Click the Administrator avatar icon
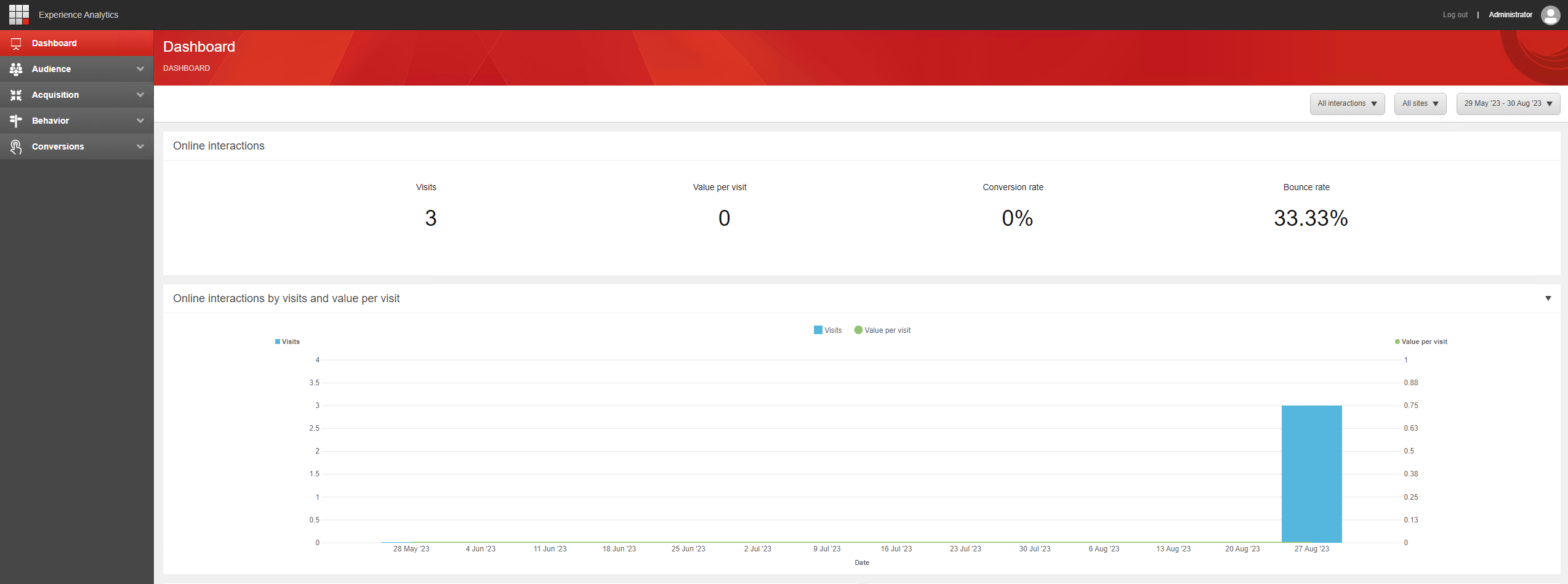This screenshot has height=584, width=1568. click(1550, 15)
